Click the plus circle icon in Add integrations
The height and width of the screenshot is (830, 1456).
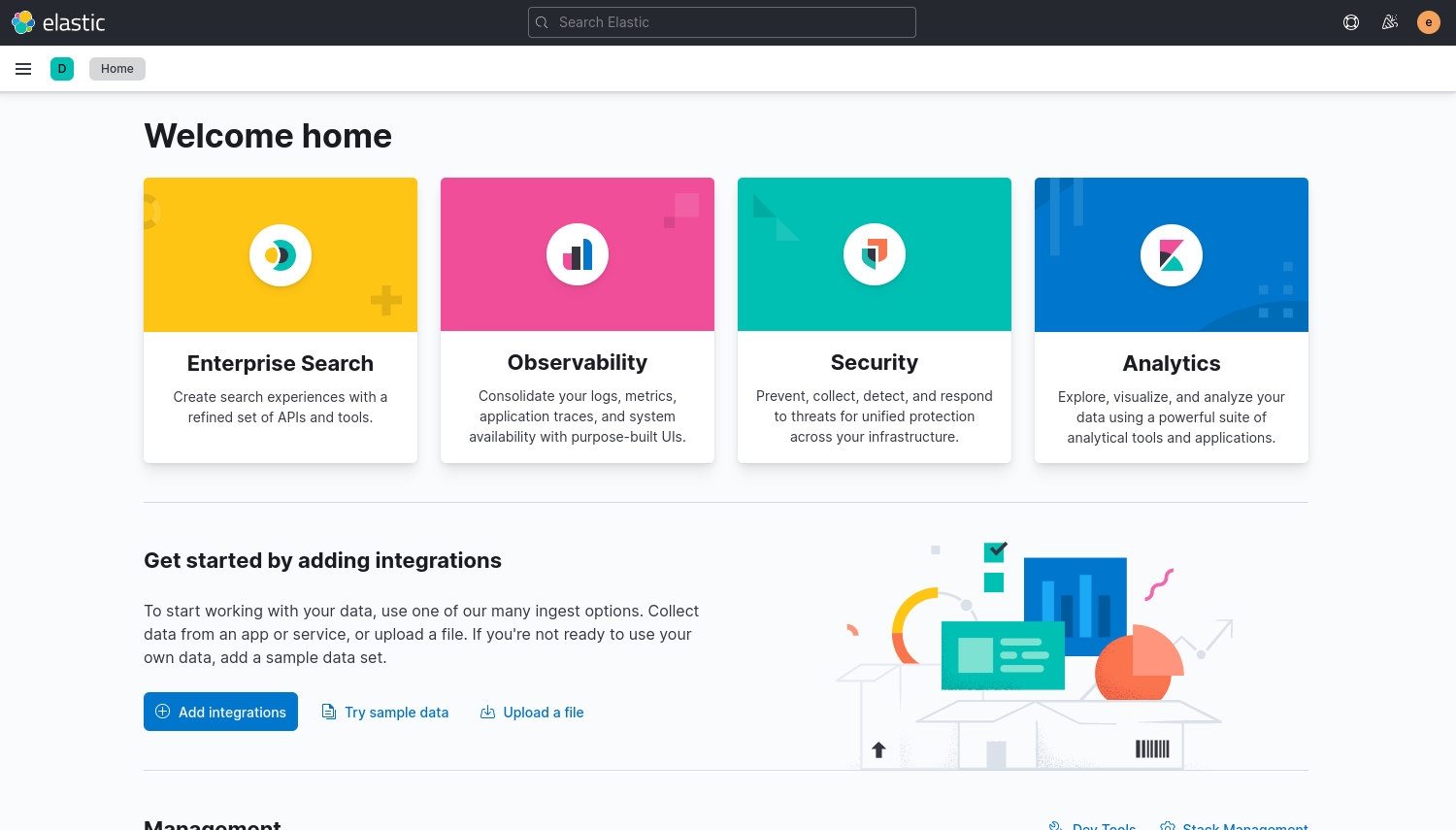[163, 712]
